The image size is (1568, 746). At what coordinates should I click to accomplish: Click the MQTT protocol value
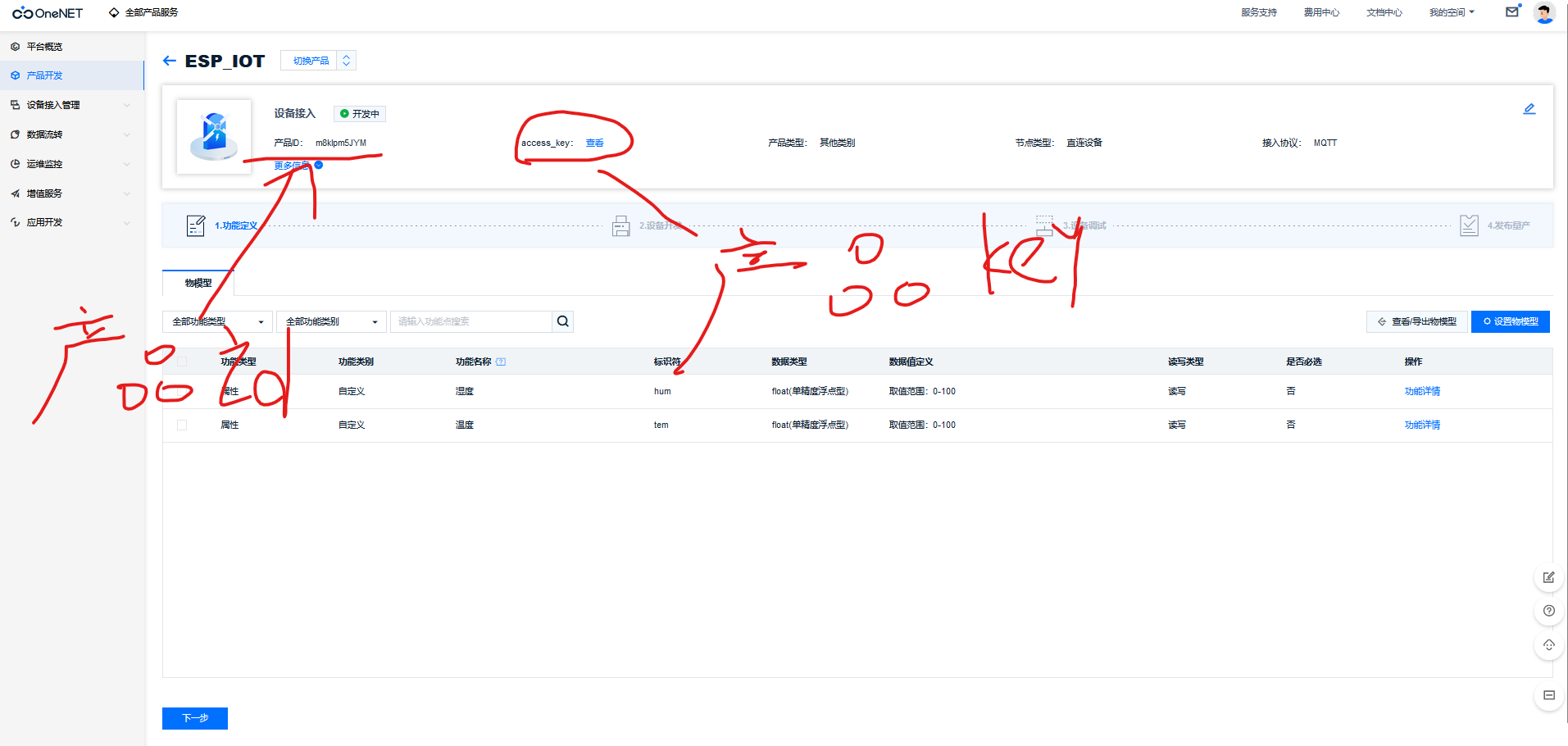pyautogui.click(x=1325, y=143)
